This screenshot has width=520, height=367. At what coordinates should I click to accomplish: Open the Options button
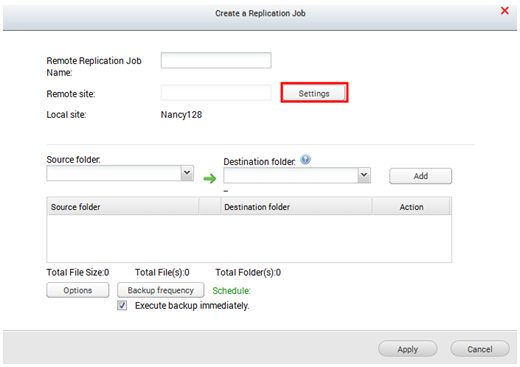(78, 290)
